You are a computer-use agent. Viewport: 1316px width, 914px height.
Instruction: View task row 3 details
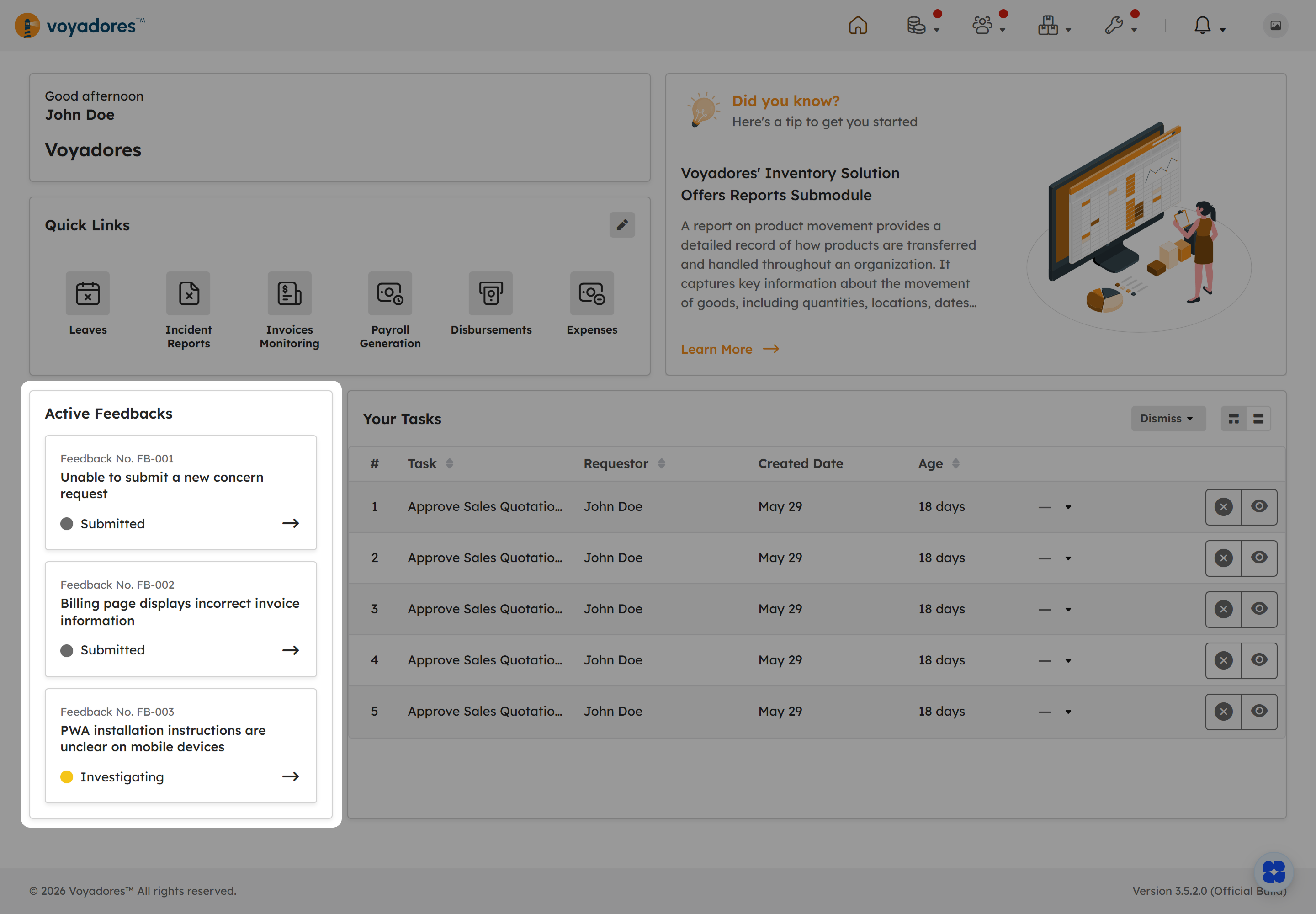tap(1259, 609)
